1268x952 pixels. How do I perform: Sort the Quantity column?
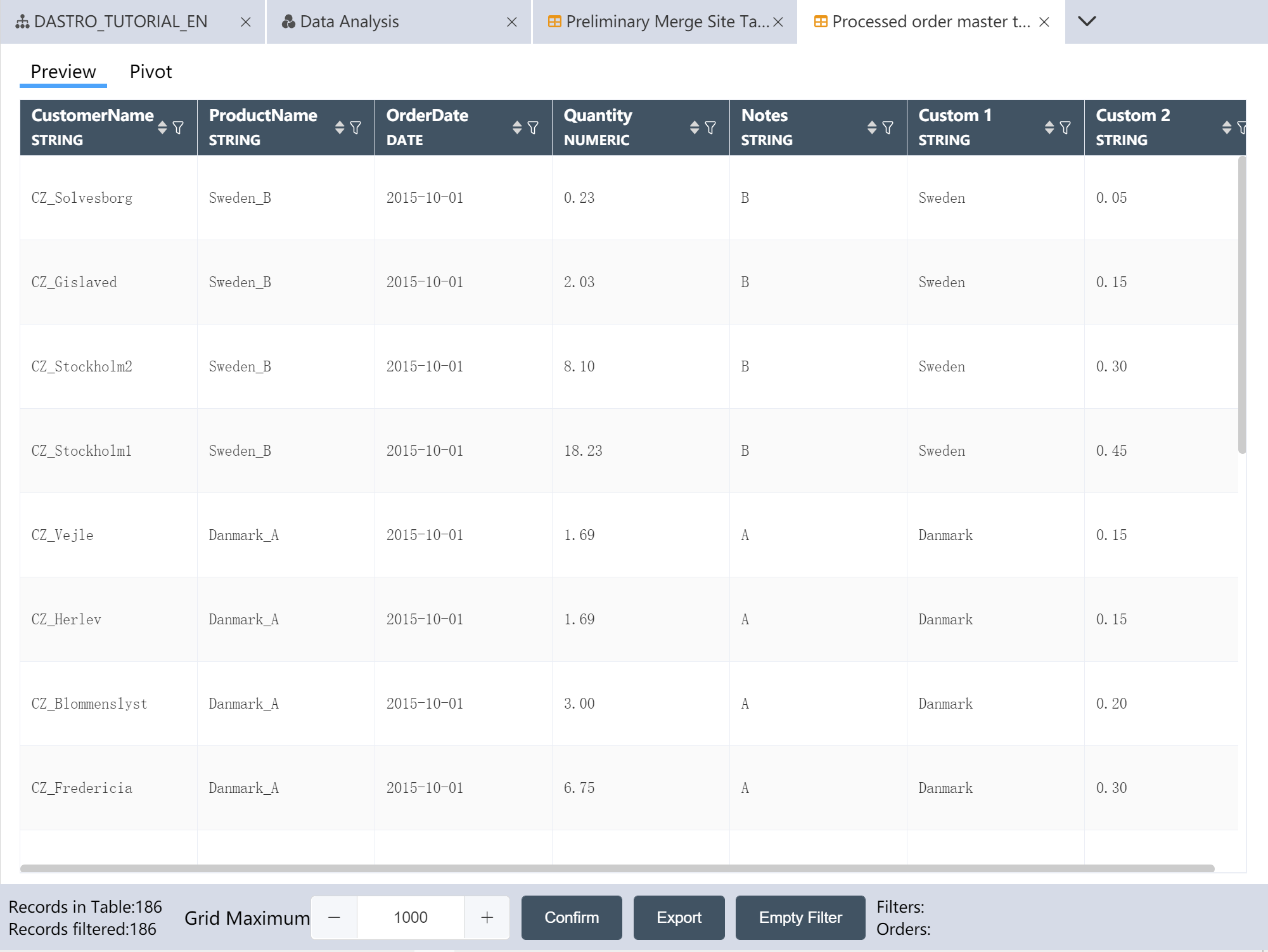click(x=695, y=127)
